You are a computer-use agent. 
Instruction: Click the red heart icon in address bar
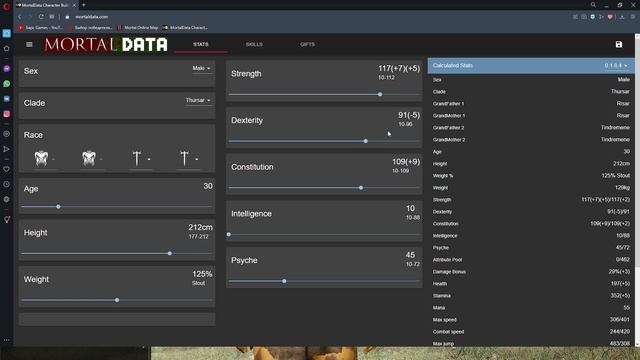pyautogui.click(x=610, y=17)
